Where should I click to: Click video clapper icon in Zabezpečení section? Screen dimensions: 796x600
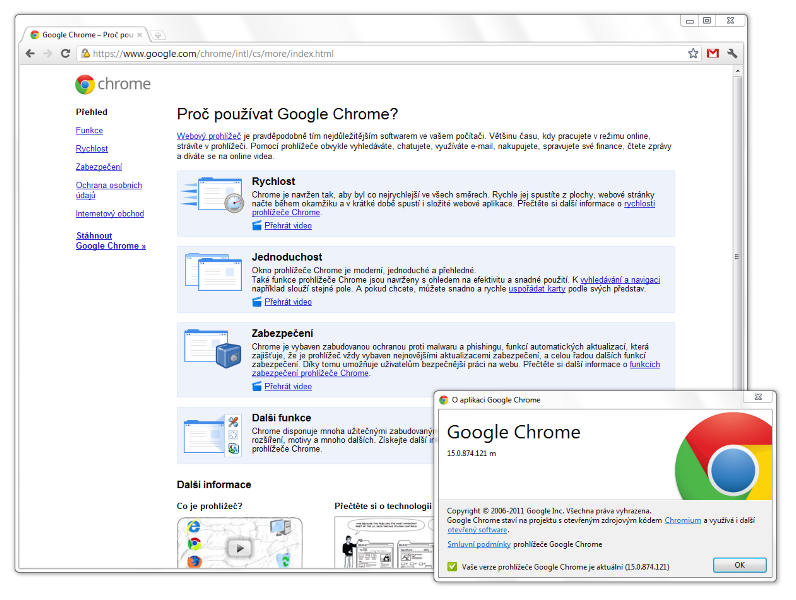point(257,386)
